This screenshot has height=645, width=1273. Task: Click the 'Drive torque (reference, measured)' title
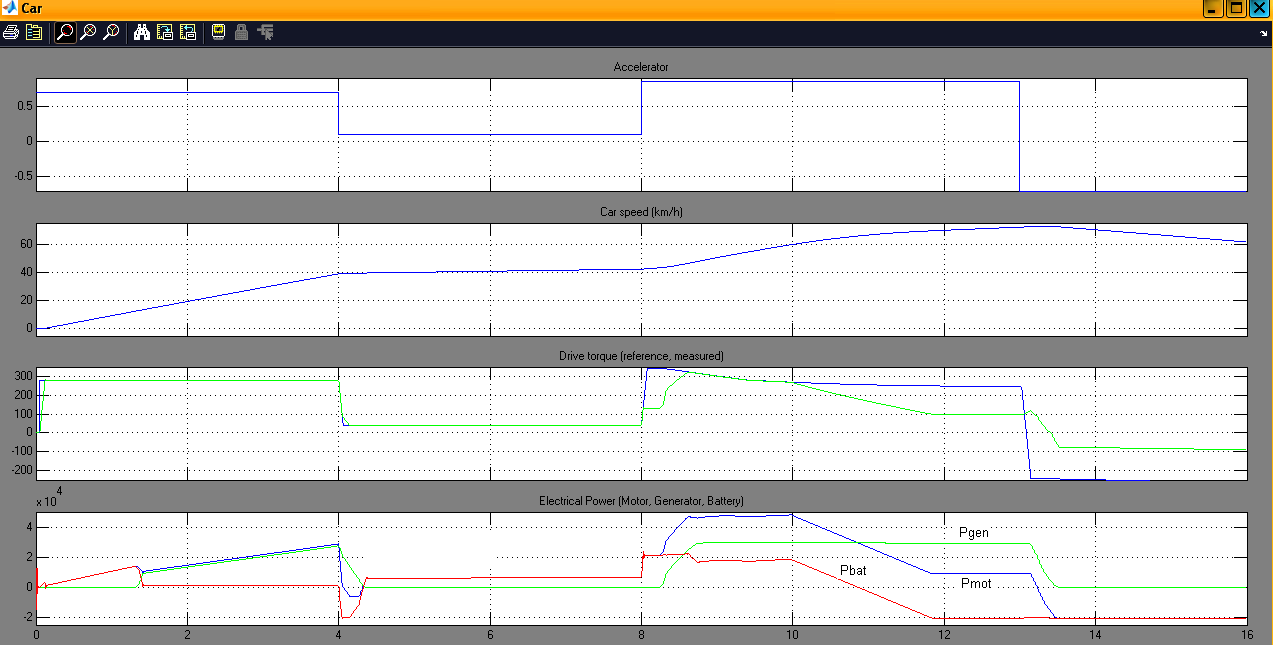641,356
